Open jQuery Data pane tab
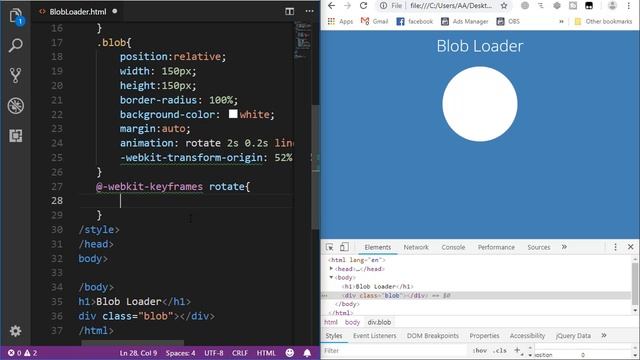Viewport: 640px width, 360px height. click(573, 336)
